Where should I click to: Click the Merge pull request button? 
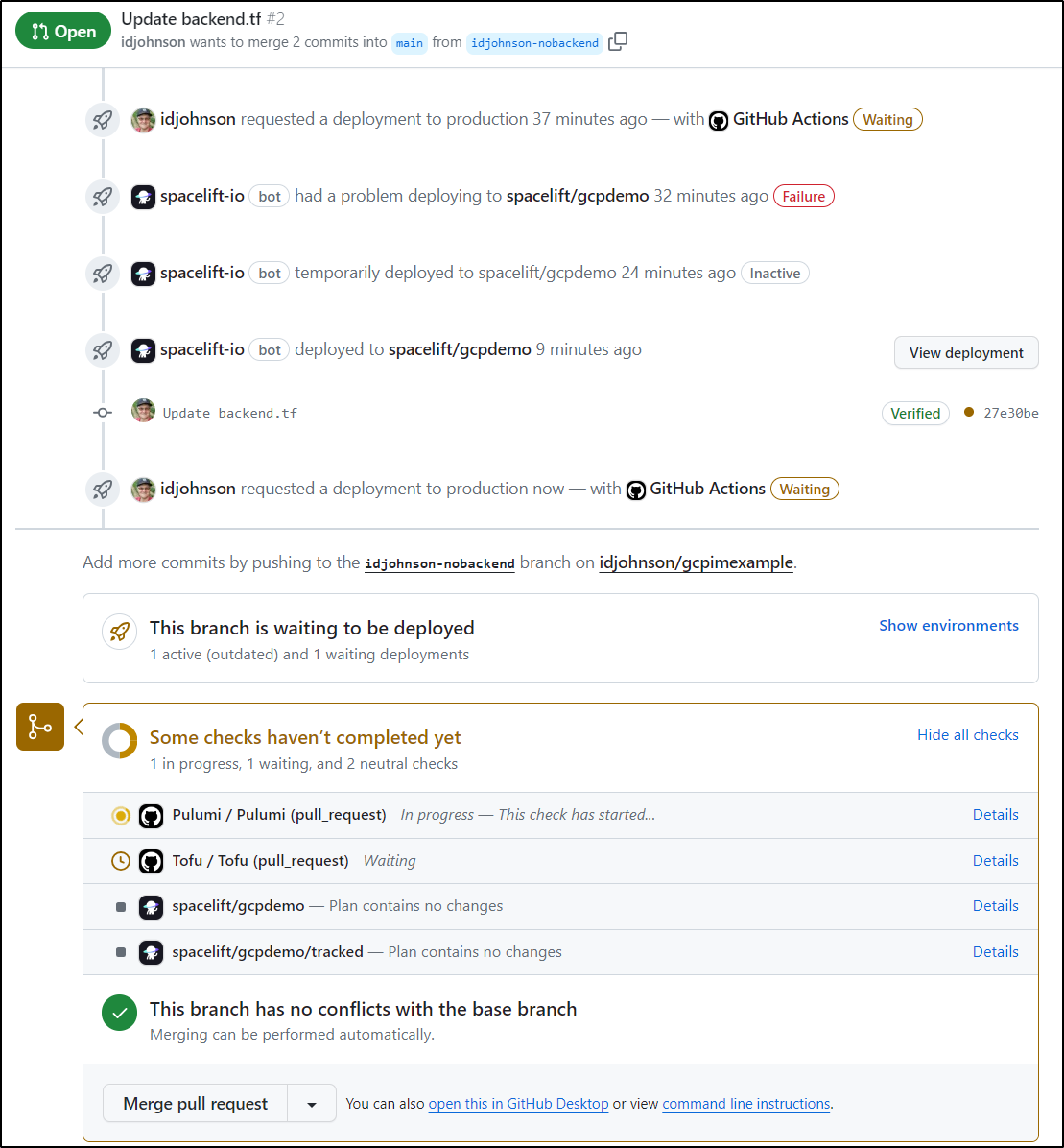196,1103
